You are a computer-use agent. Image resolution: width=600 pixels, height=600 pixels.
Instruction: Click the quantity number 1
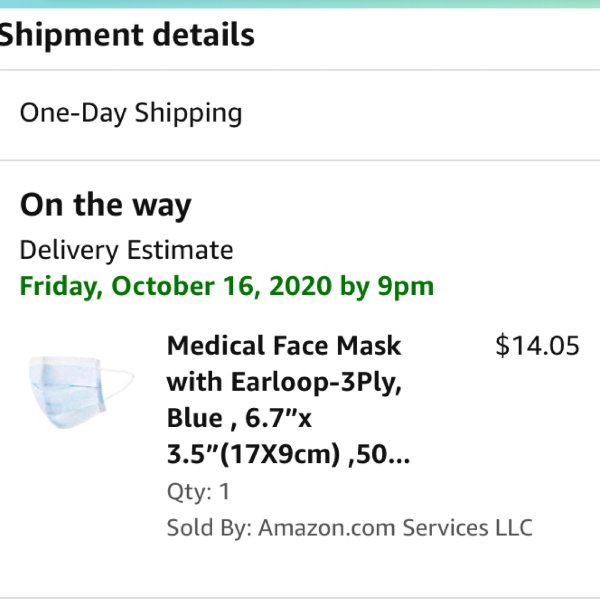tap(224, 491)
